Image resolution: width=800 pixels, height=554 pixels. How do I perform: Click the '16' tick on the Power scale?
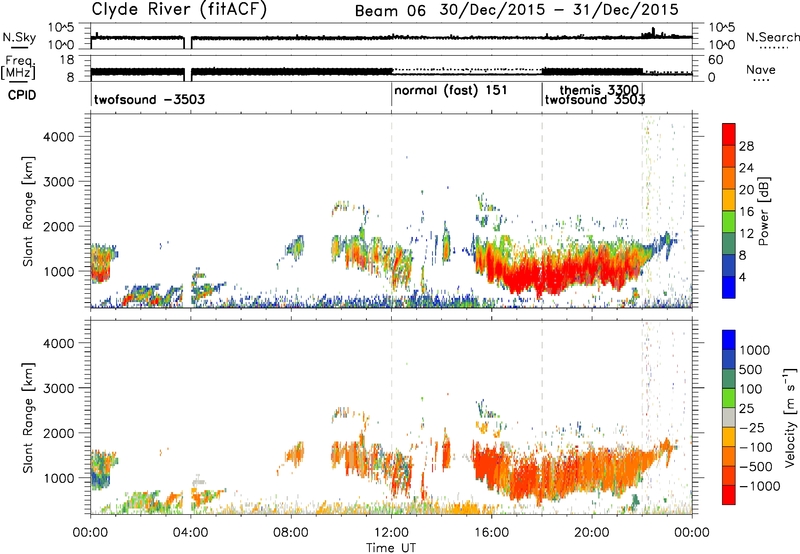[x=746, y=212]
